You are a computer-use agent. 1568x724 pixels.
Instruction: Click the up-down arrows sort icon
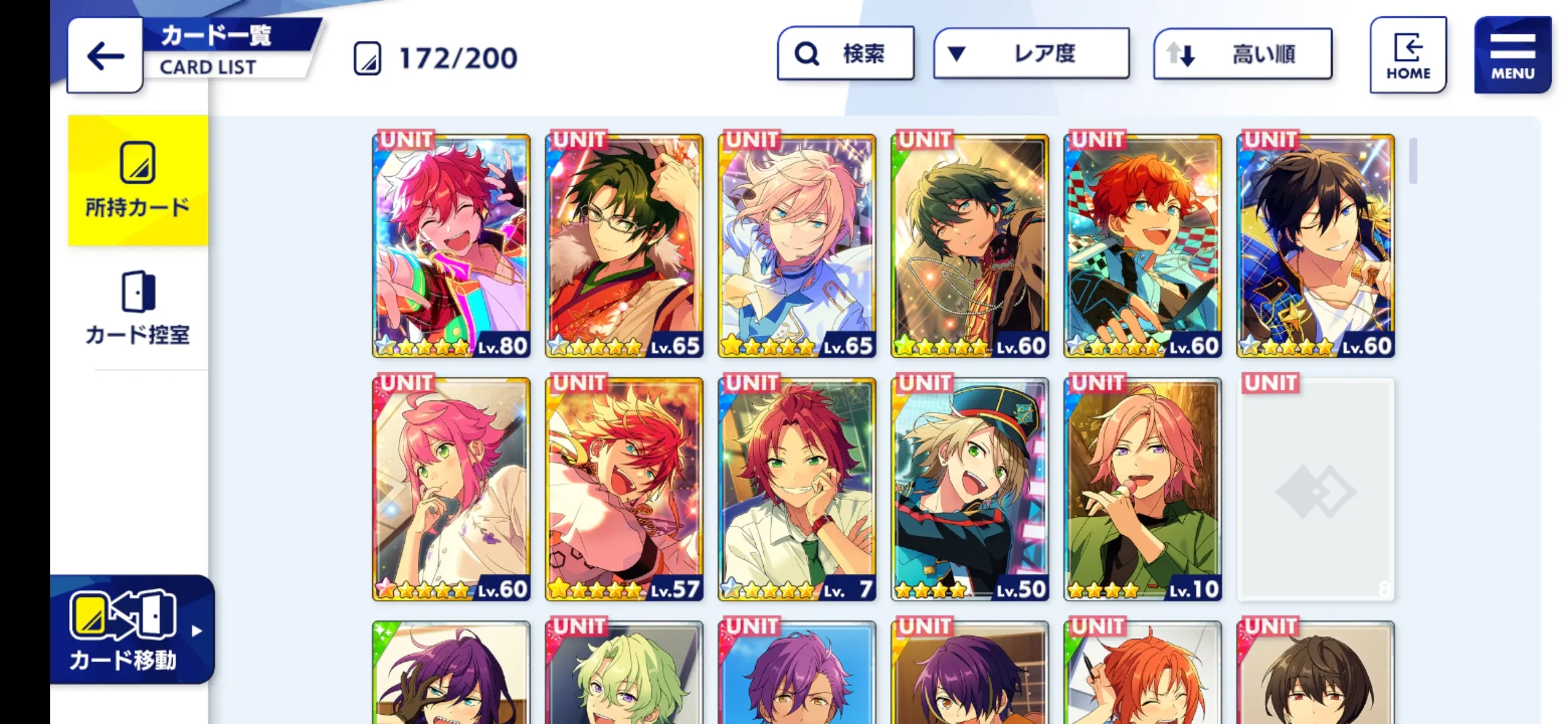pyautogui.click(x=1181, y=54)
